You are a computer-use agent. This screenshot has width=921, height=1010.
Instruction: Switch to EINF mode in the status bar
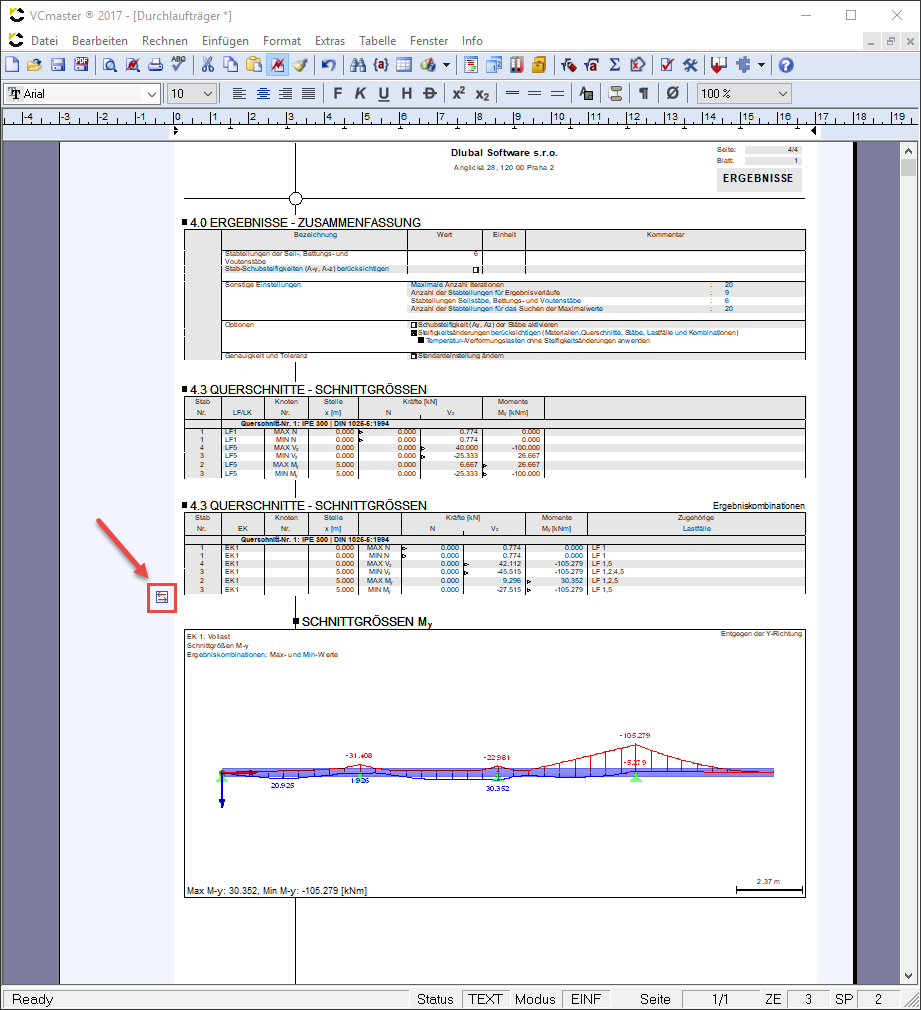click(586, 999)
